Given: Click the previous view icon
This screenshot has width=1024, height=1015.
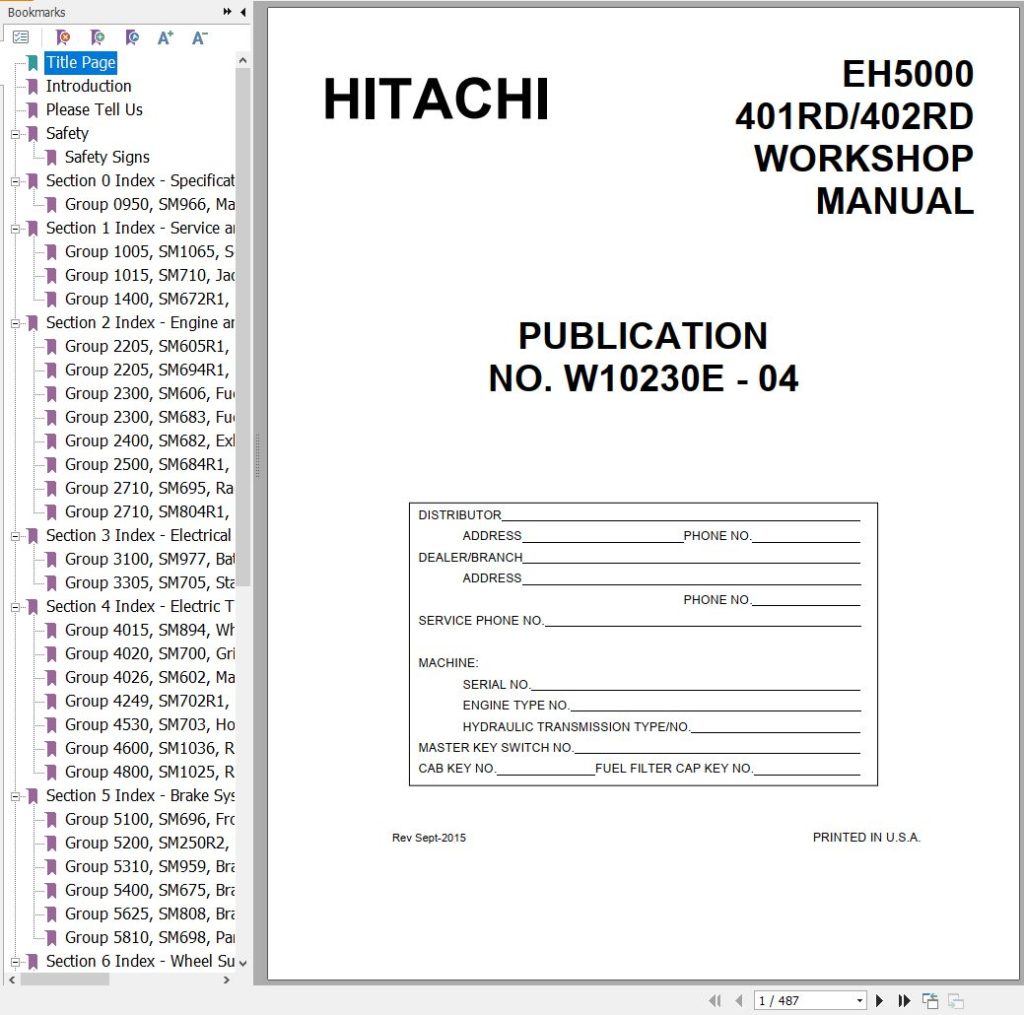Looking at the screenshot, I should pos(930,1000).
